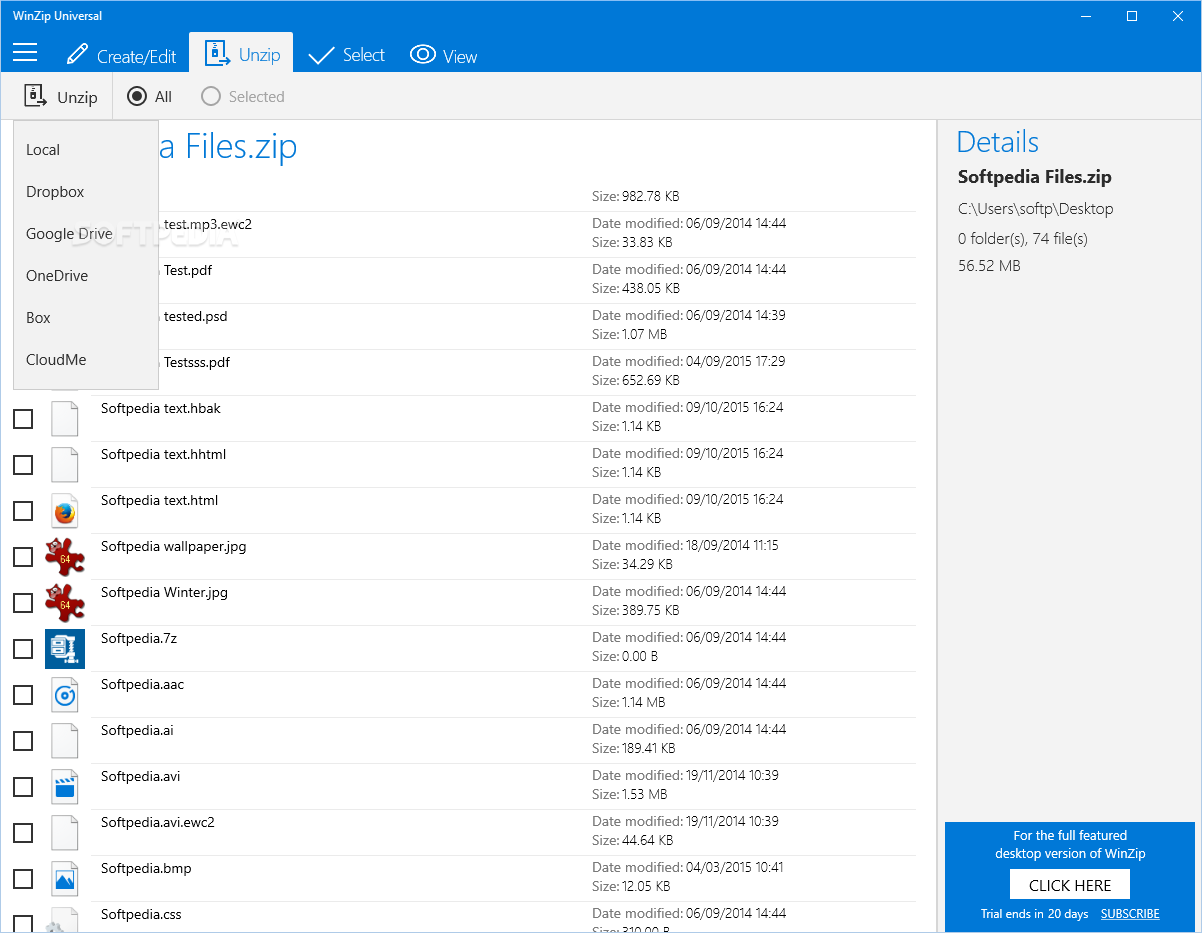The image size is (1202, 933).
Task: Select the tested.psd file row name
Action: [196, 316]
